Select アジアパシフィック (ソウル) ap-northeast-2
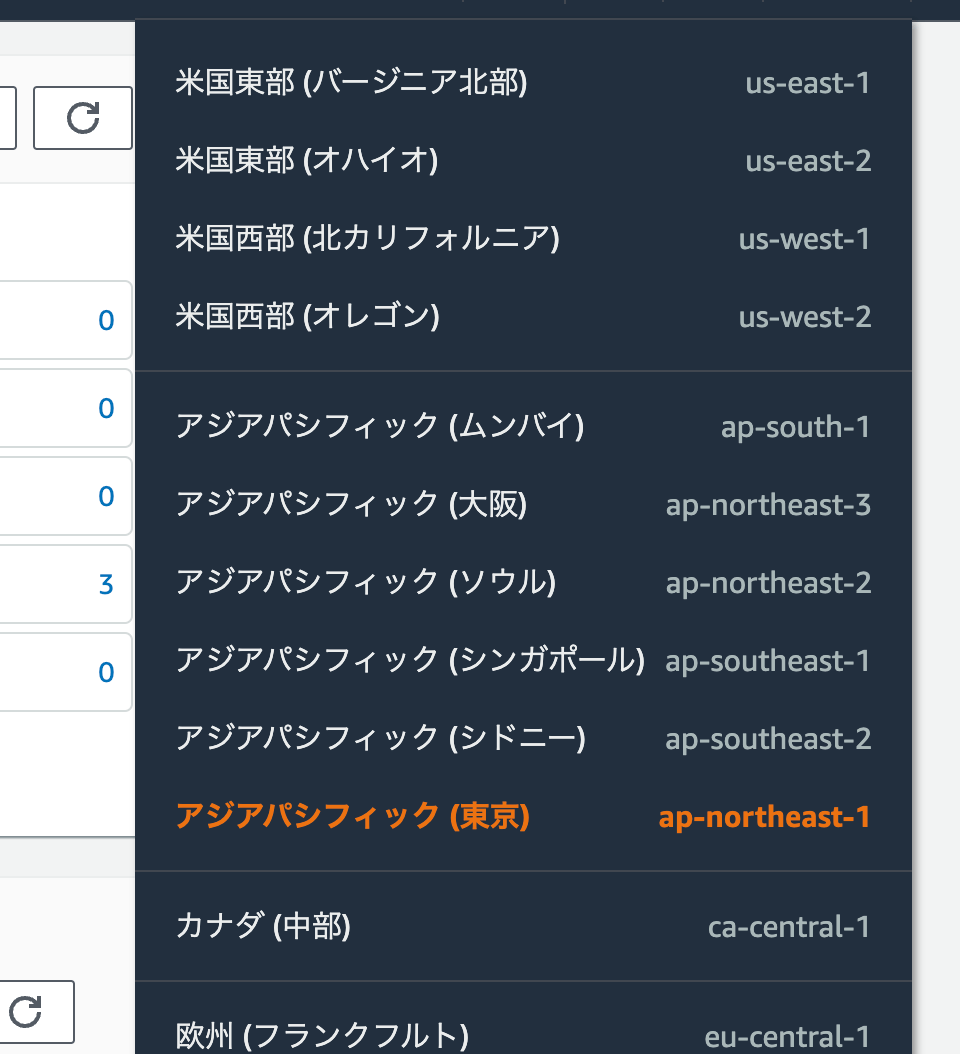Screen dimensions: 960x1054 point(523,583)
